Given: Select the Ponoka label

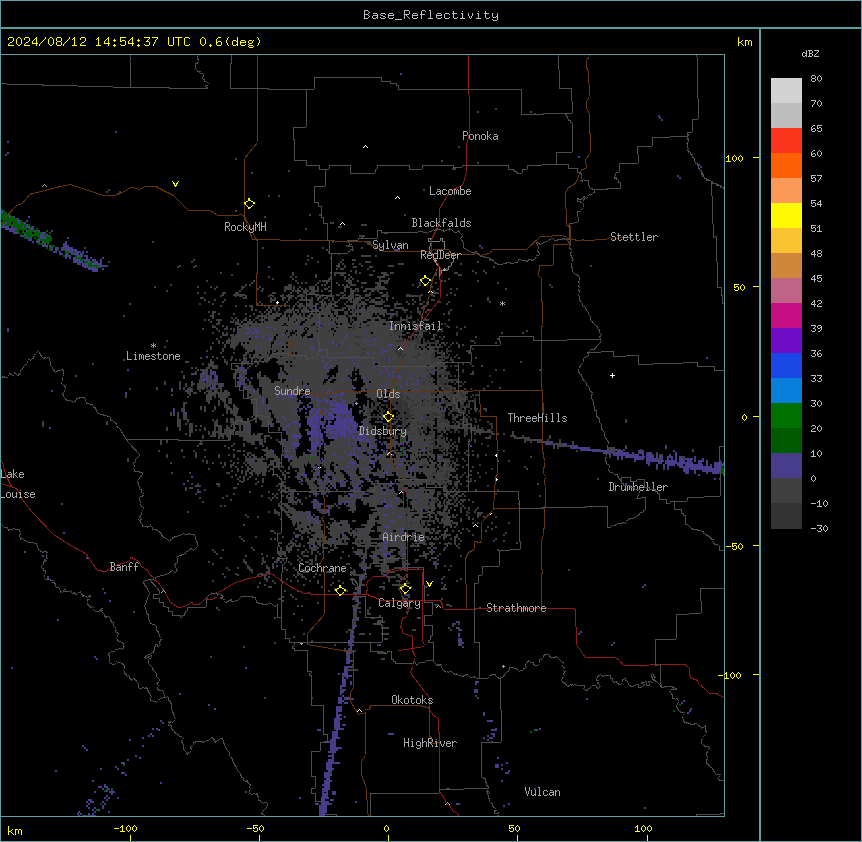Looking at the screenshot, I should point(480,136).
